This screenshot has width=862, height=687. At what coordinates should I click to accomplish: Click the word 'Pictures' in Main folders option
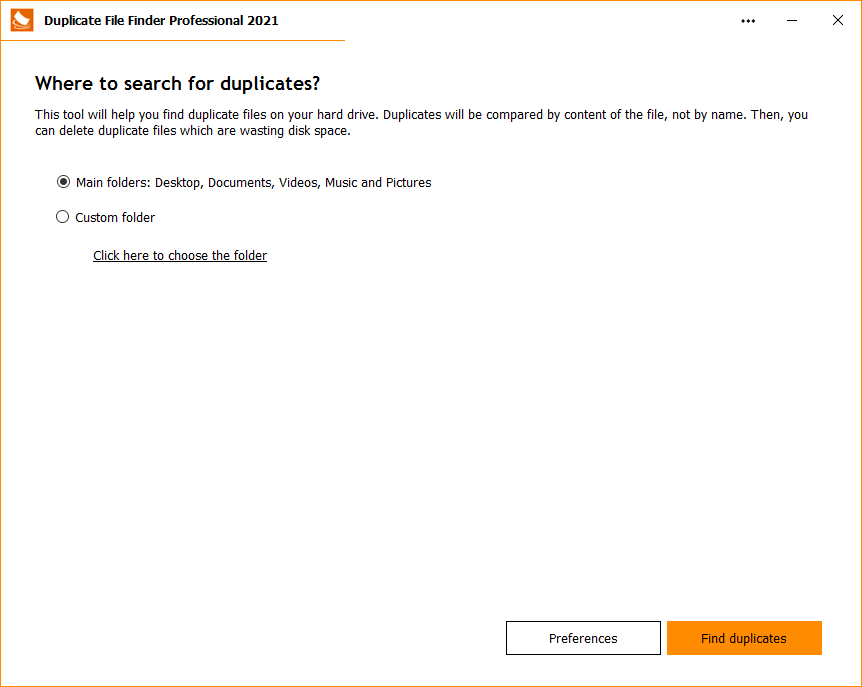click(409, 183)
